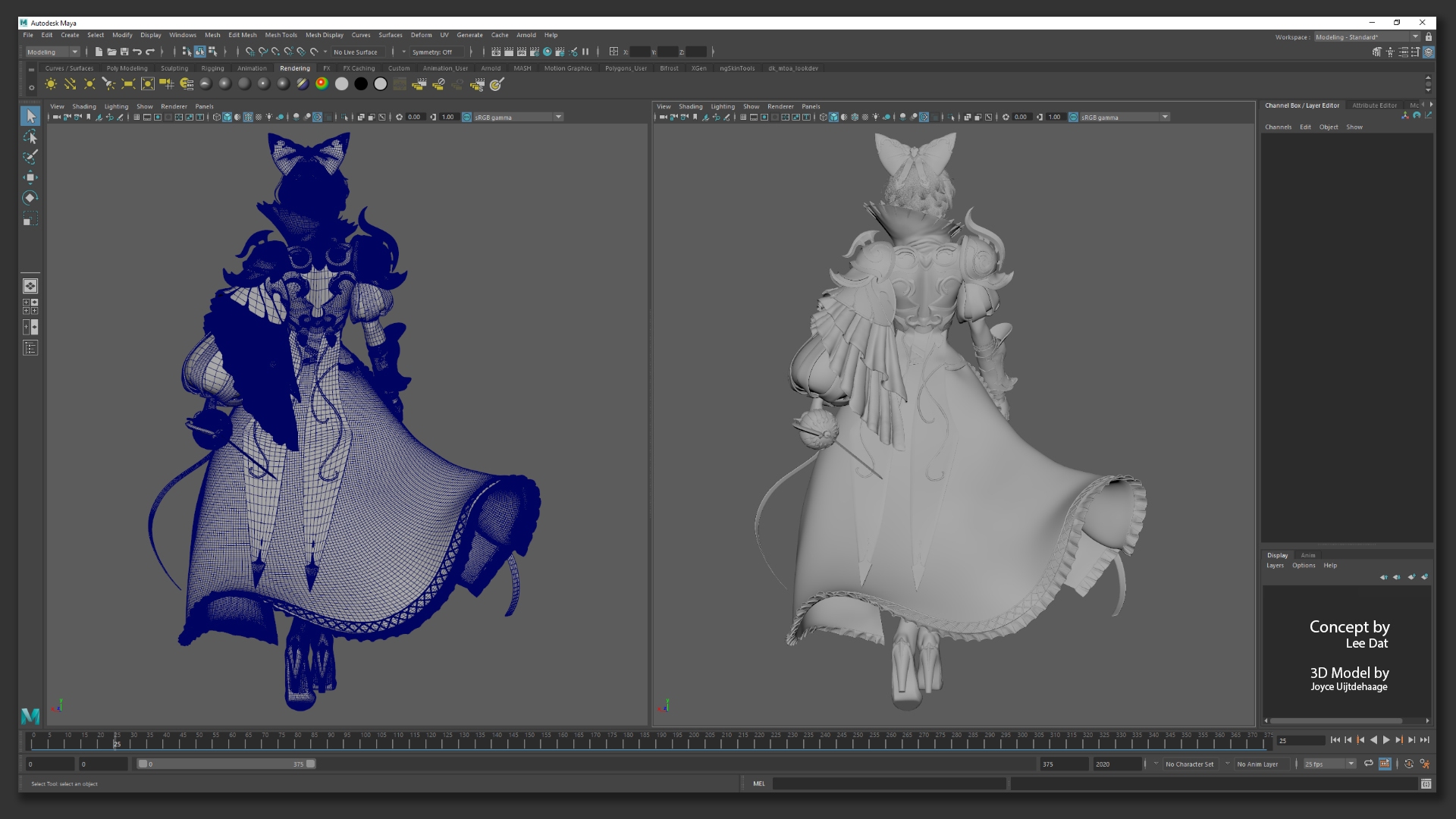Toggle wireframe on shaded in left viewport
This screenshot has width=1456, height=819.
(x=248, y=117)
